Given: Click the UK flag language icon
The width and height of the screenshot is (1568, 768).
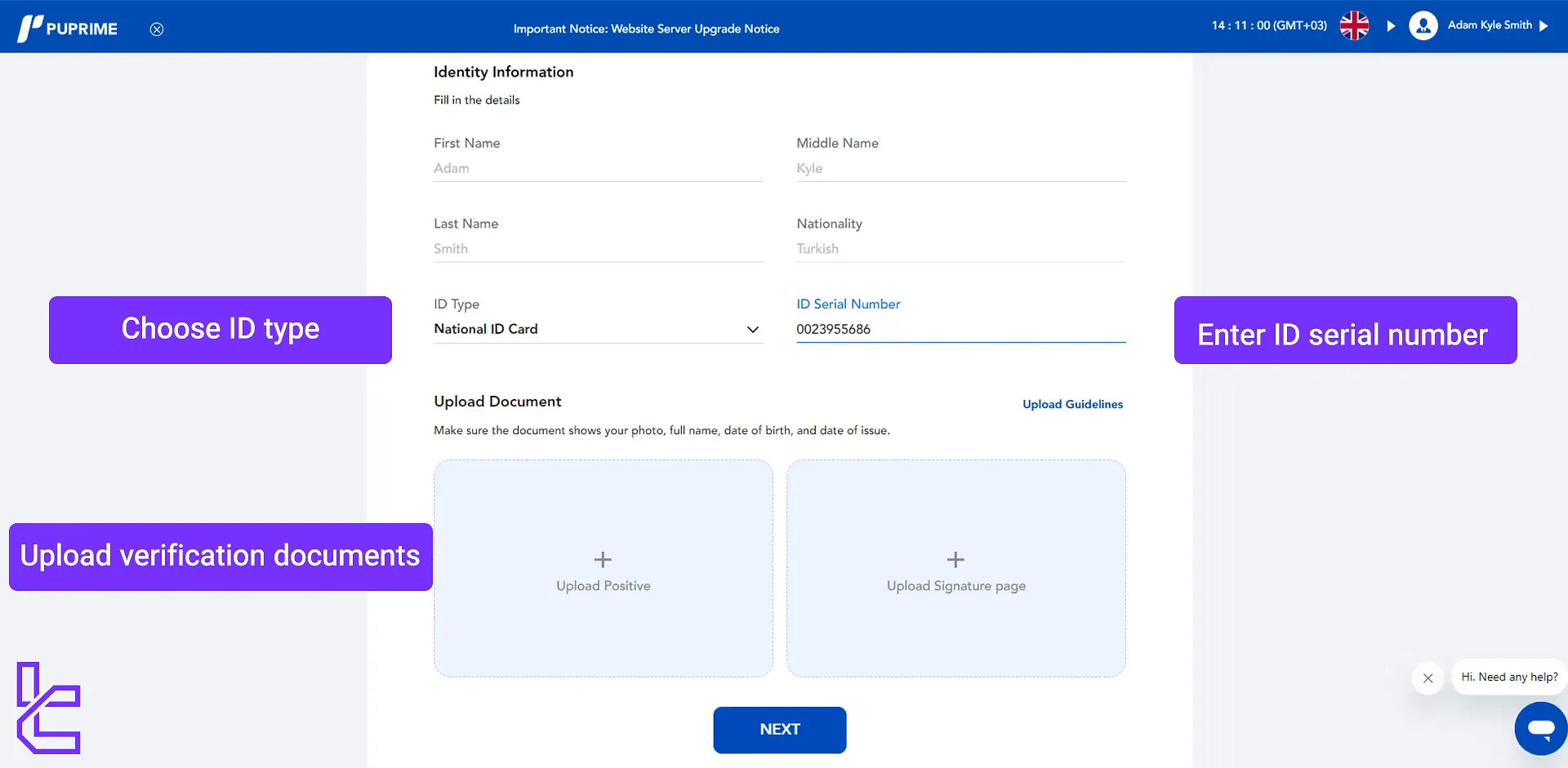Looking at the screenshot, I should click(1354, 25).
